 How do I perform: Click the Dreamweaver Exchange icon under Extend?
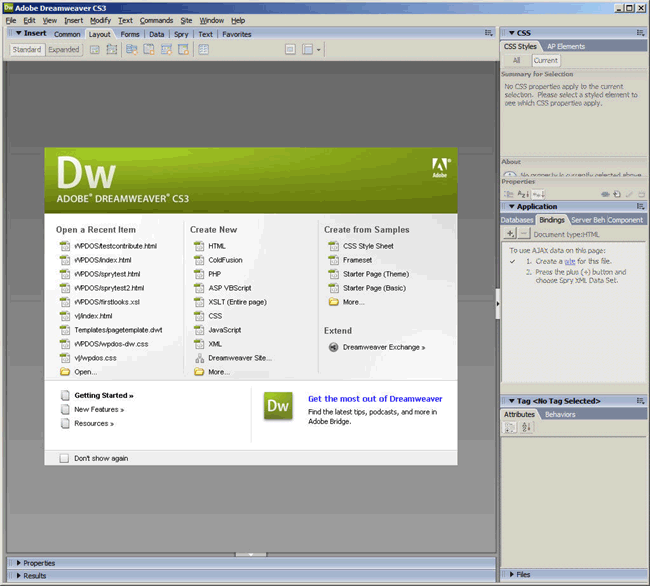tap(333, 347)
